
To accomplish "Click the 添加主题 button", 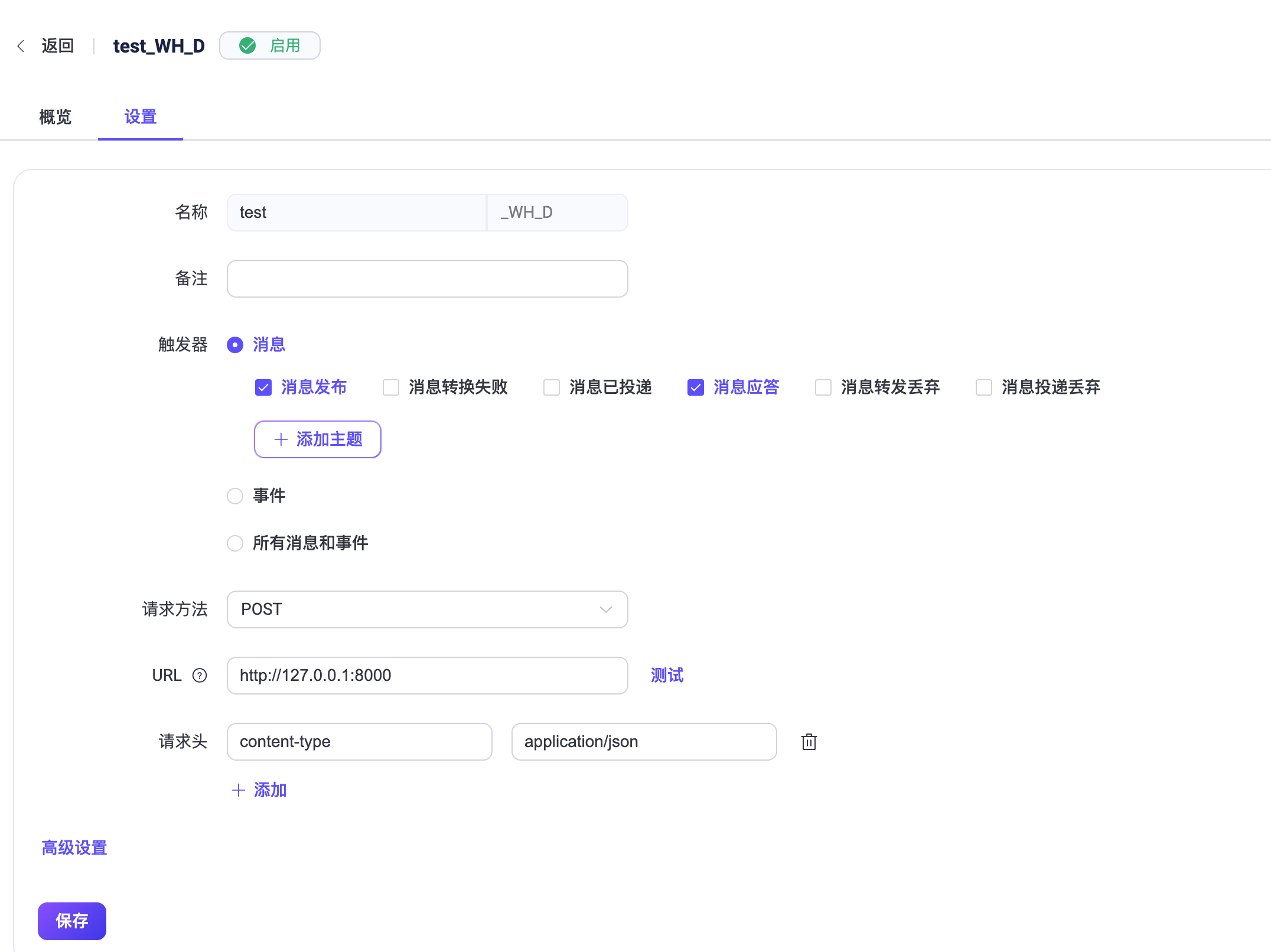I will coord(318,439).
